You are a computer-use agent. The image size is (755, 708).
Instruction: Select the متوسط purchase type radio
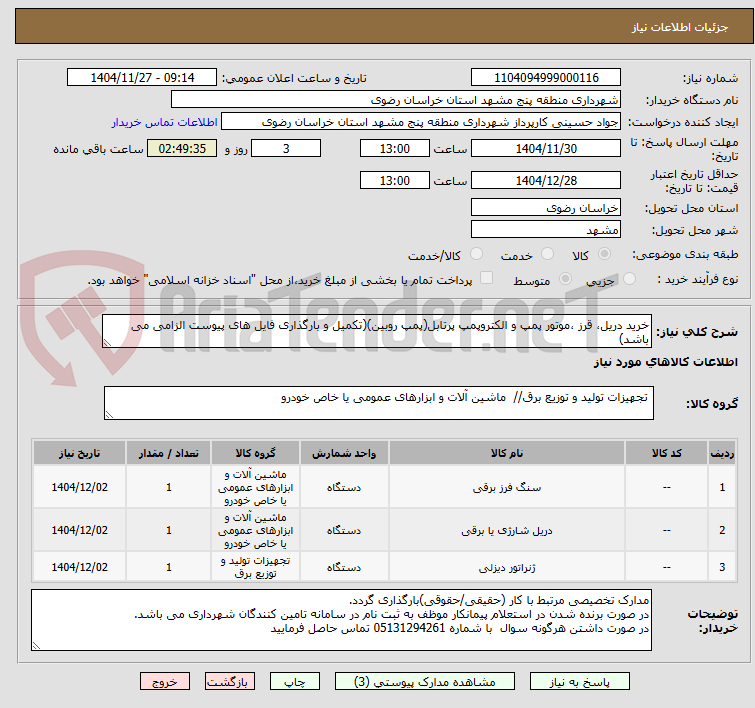coord(565,279)
